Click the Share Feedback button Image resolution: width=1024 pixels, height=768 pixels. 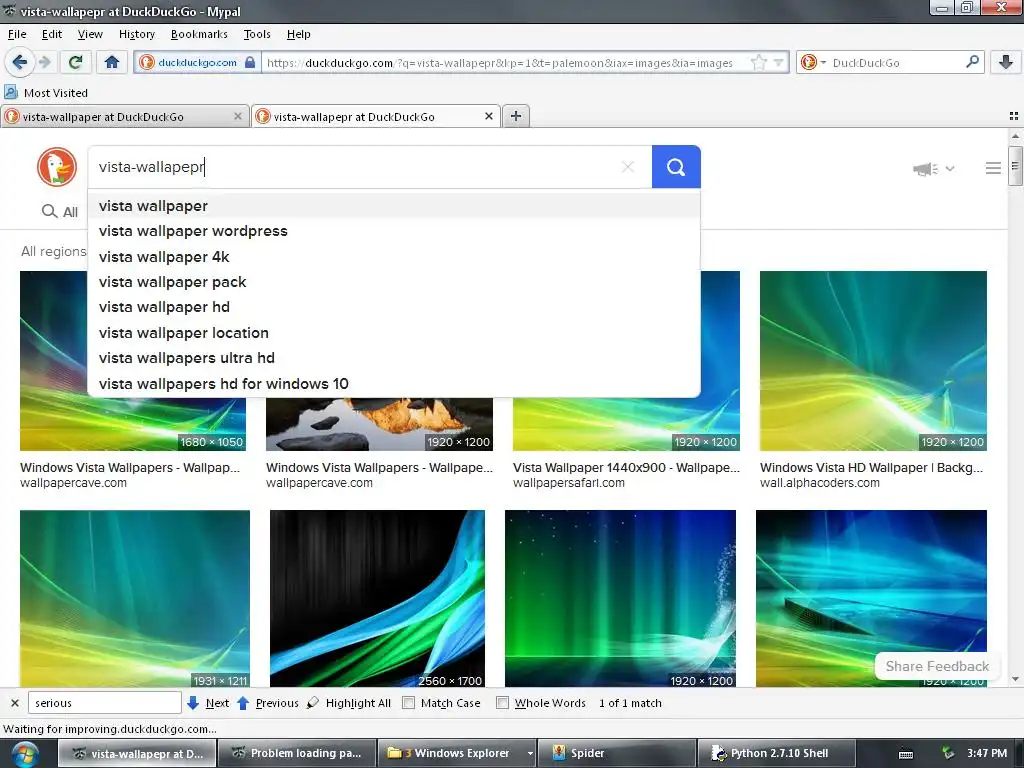pyautogui.click(x=937, y=666)
